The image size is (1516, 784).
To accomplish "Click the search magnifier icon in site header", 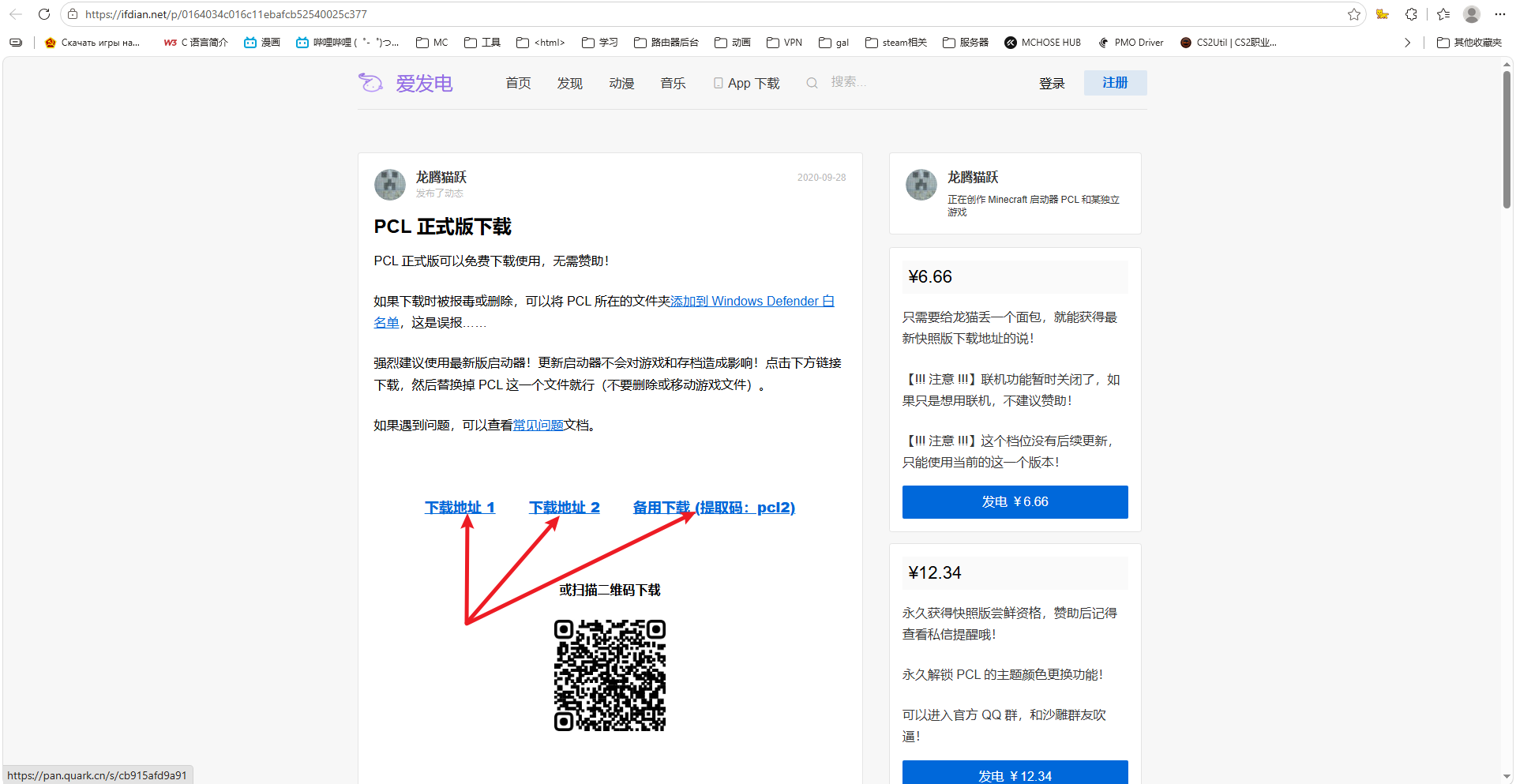I will pyautogui.click(x=812, y=83).
